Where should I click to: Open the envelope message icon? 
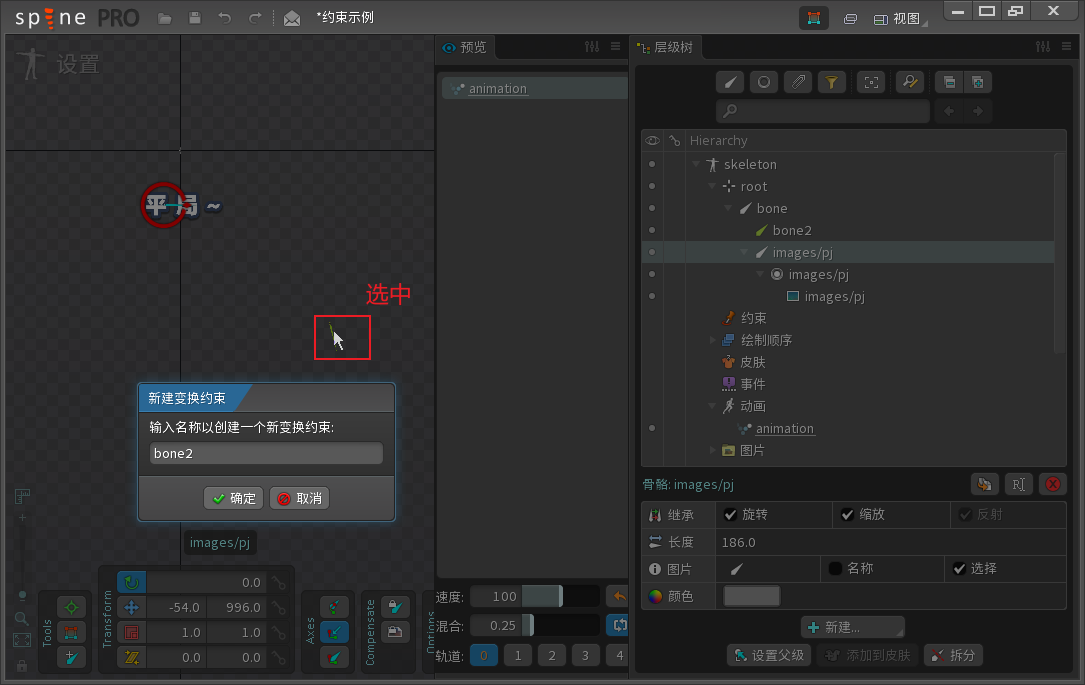[292, 18]
